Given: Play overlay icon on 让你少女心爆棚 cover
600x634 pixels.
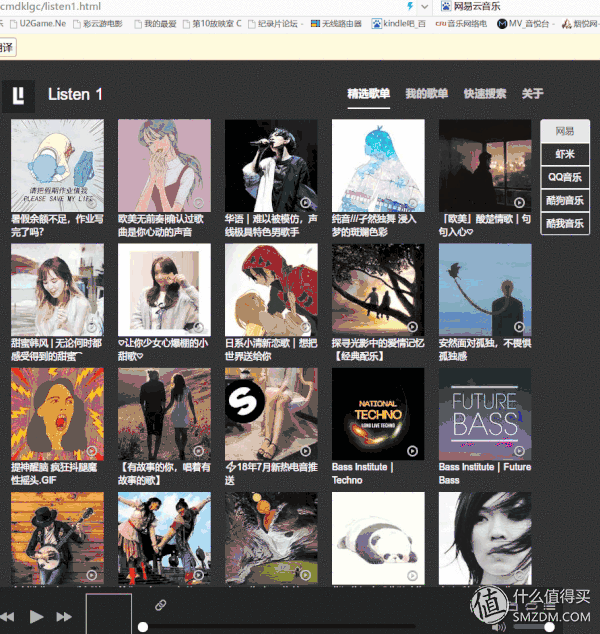Looking at the screenshot, I should coord(199,327).
